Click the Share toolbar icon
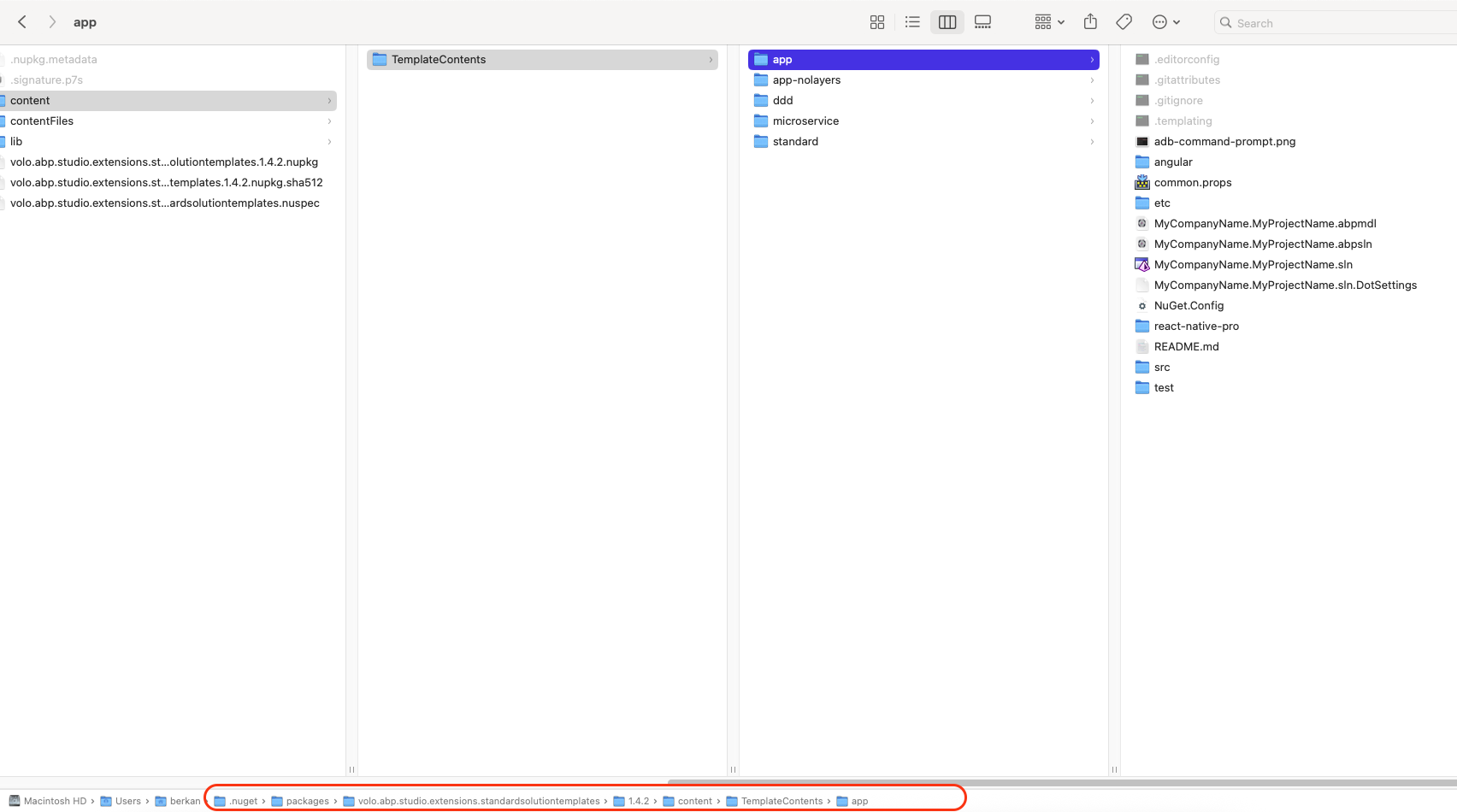The image size is (1457, 812). (1090, 22)
